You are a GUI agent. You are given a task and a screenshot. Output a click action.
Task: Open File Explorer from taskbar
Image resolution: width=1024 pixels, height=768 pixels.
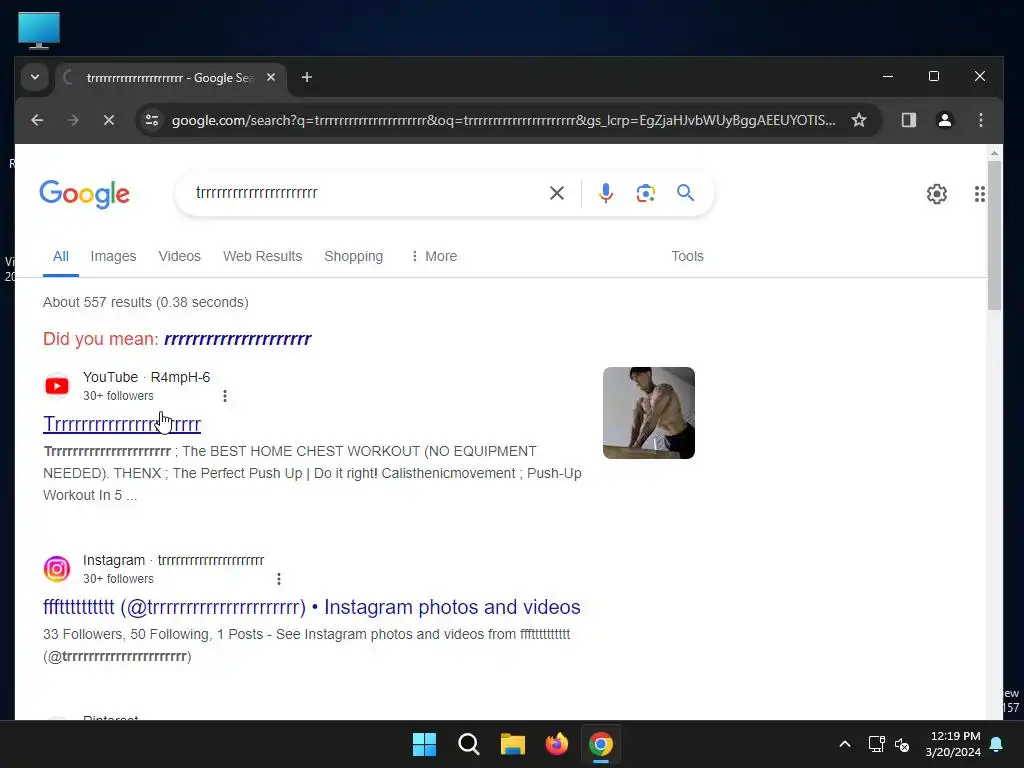click(x=513, y=744)
